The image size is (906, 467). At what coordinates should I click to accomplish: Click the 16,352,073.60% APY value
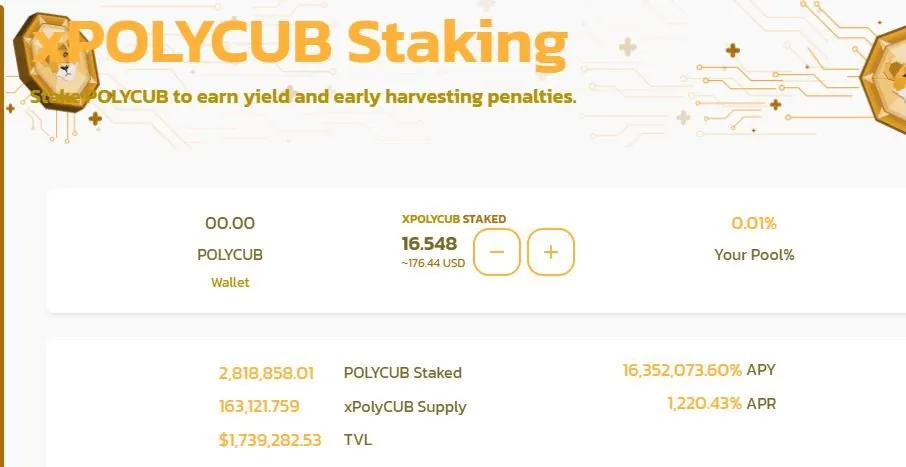point(682,370)
